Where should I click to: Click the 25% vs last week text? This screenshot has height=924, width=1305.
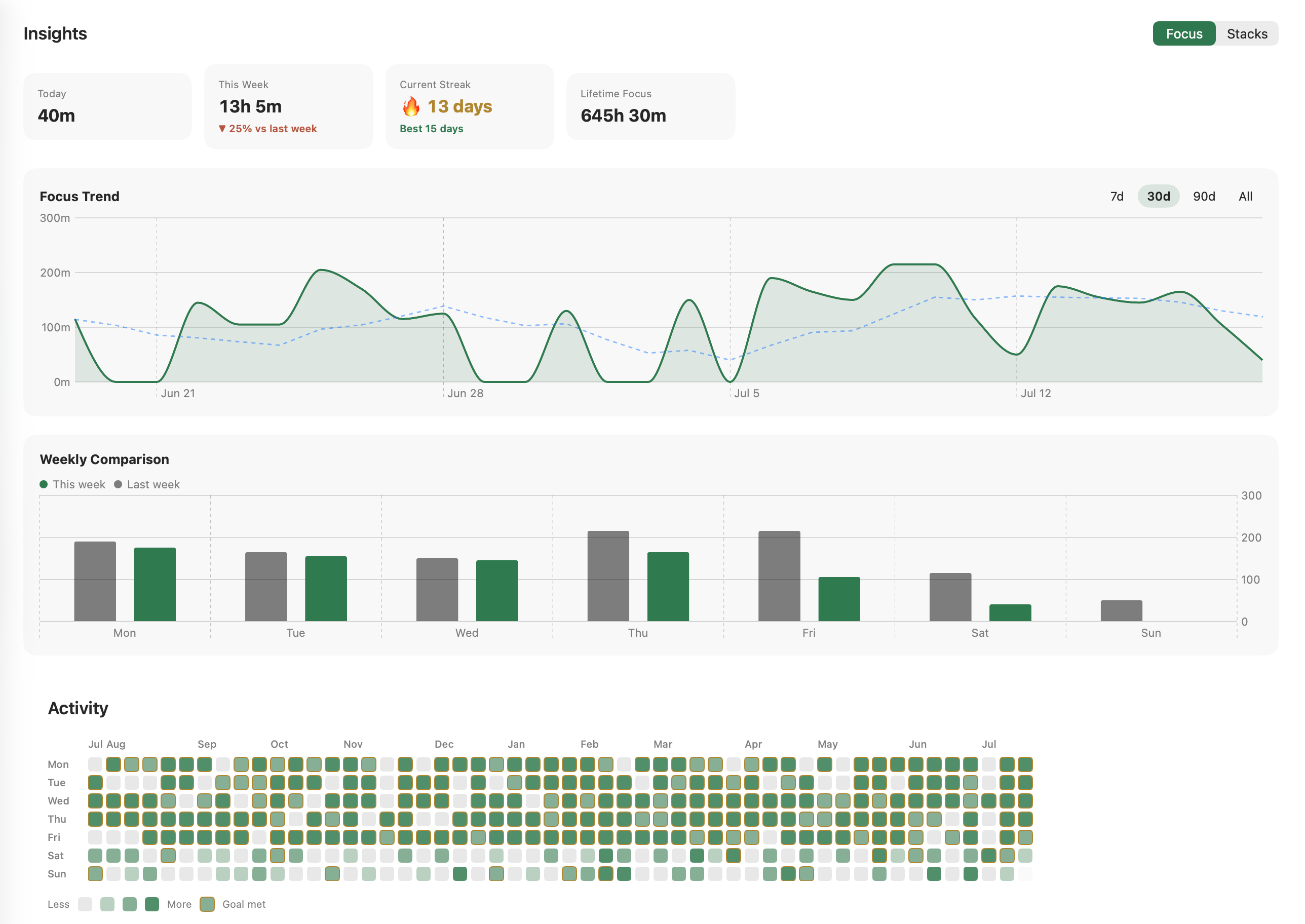click(x=273, y=129)
